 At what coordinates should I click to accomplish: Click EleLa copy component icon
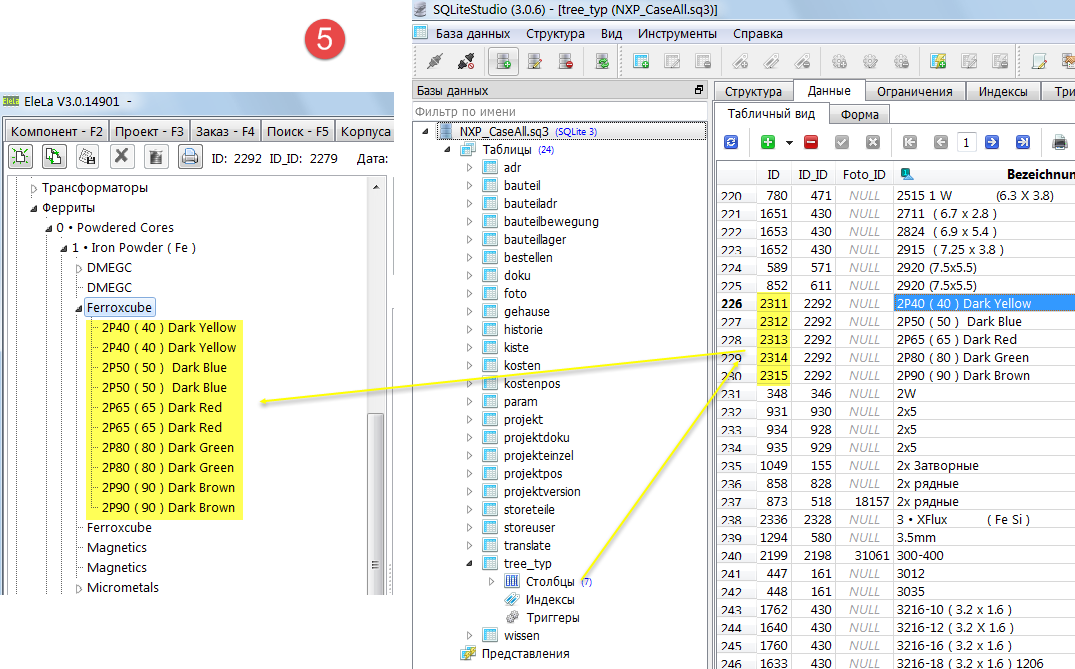point(54,157)
